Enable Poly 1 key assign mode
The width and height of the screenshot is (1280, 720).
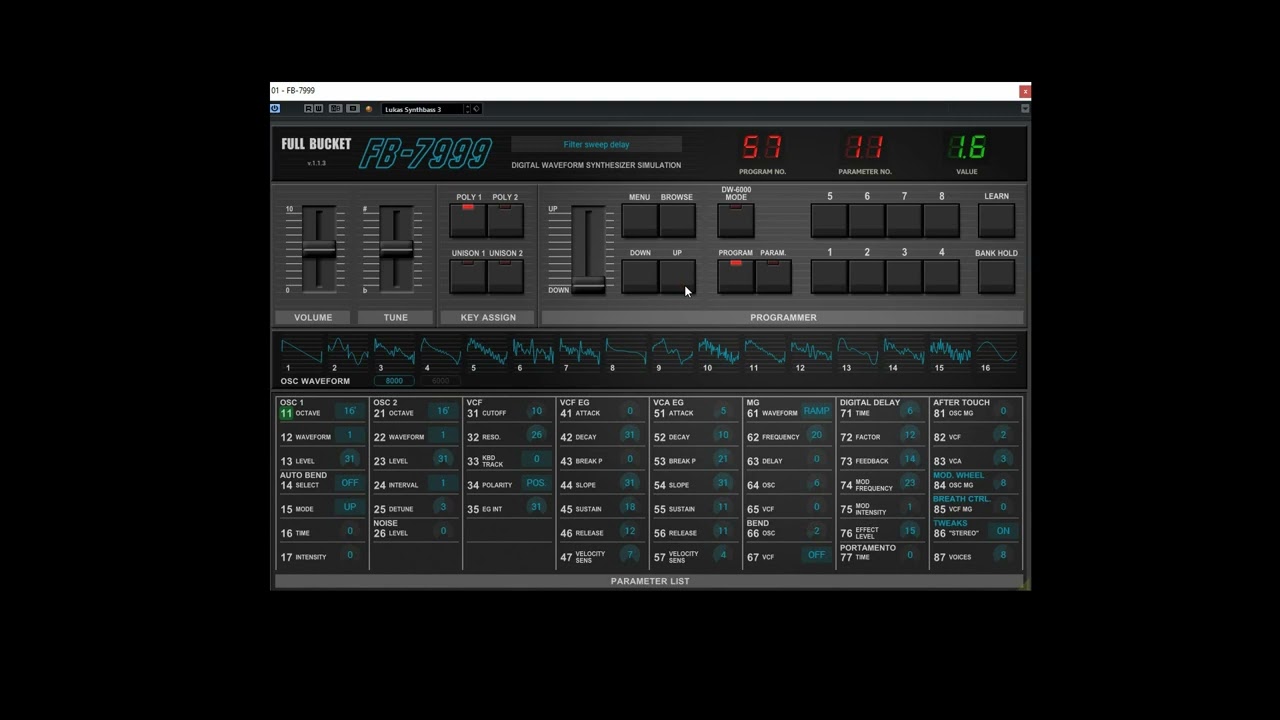point(468,220)
